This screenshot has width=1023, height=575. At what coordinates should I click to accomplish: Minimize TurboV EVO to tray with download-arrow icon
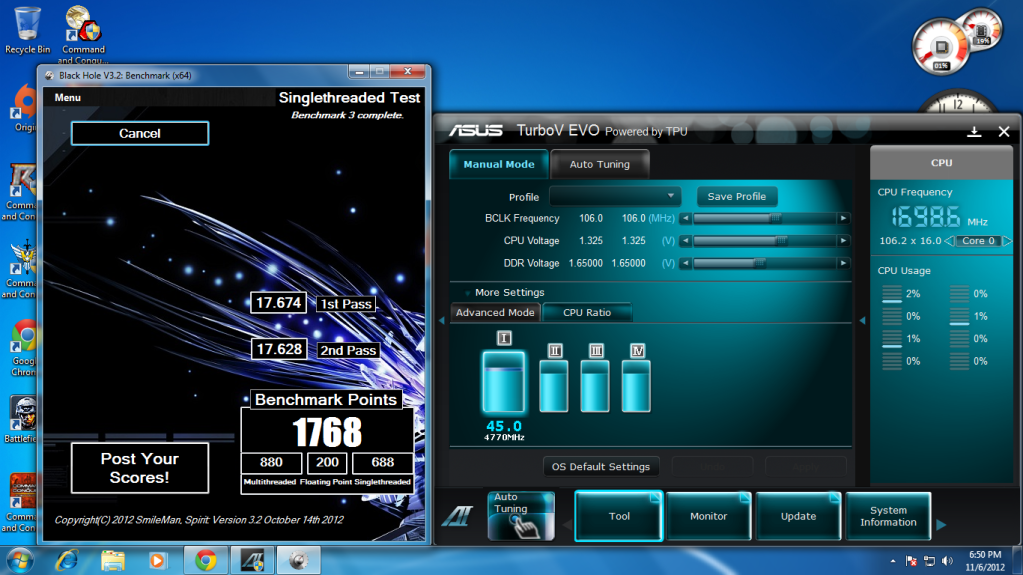pyautogui.click(x=974, y=132)
